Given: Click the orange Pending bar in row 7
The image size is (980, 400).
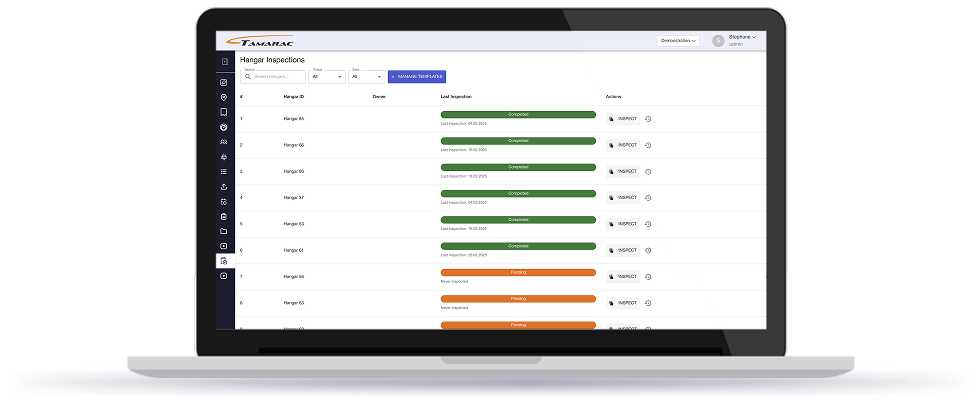Looking at the screenshot, I should [x=518, y=272].
